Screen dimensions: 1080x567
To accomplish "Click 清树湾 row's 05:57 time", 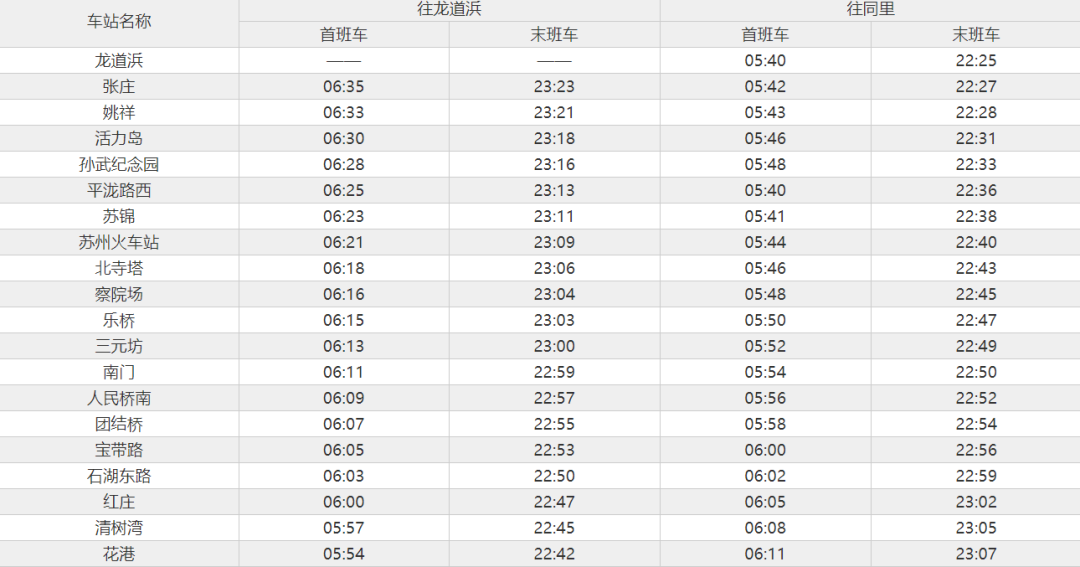I will [344, 528].
